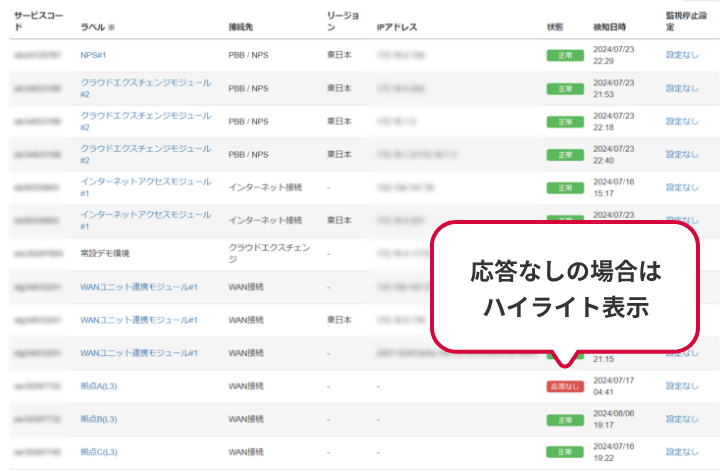Click 設定なし in the 拠点A(L3) row
The height and width of the screenshot is (470, 728).
[682, 386]
